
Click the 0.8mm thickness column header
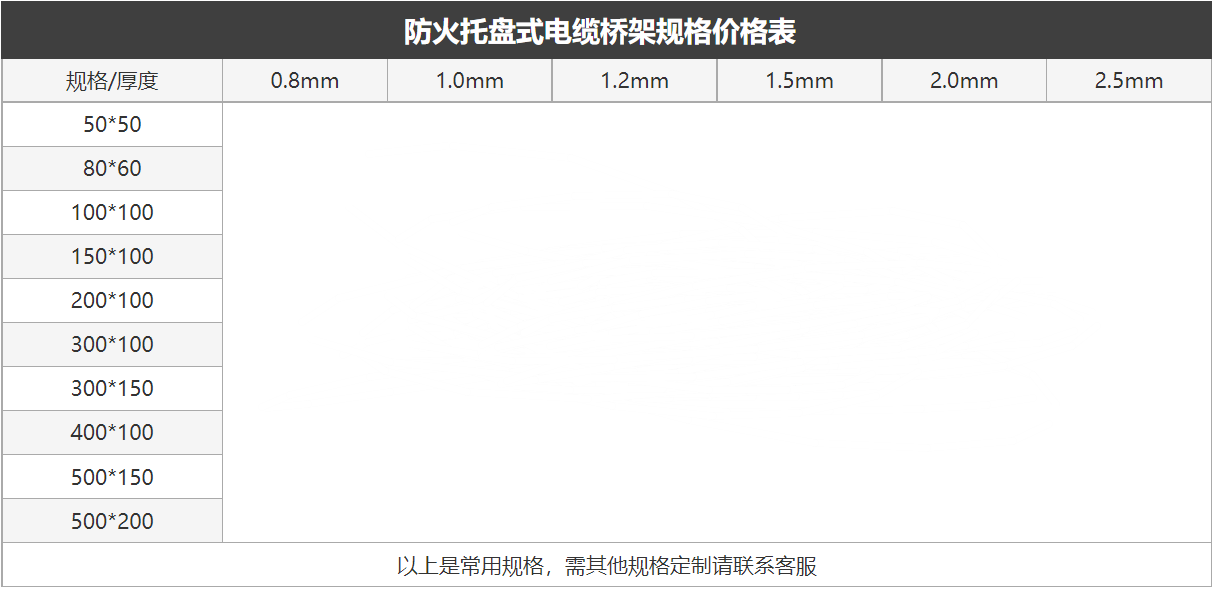click(x=305, y=81)
